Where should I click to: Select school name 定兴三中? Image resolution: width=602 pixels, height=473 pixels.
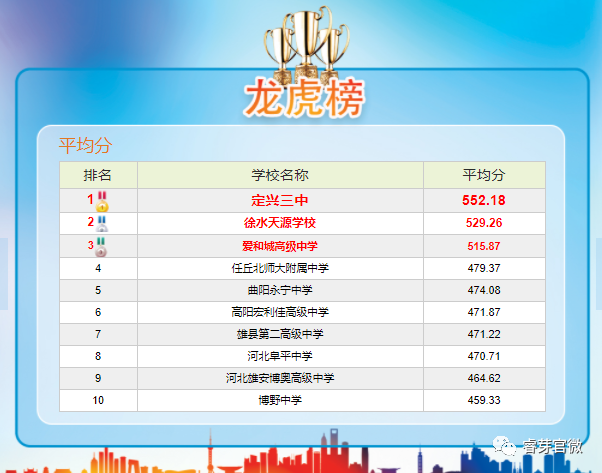click(280, 200)
